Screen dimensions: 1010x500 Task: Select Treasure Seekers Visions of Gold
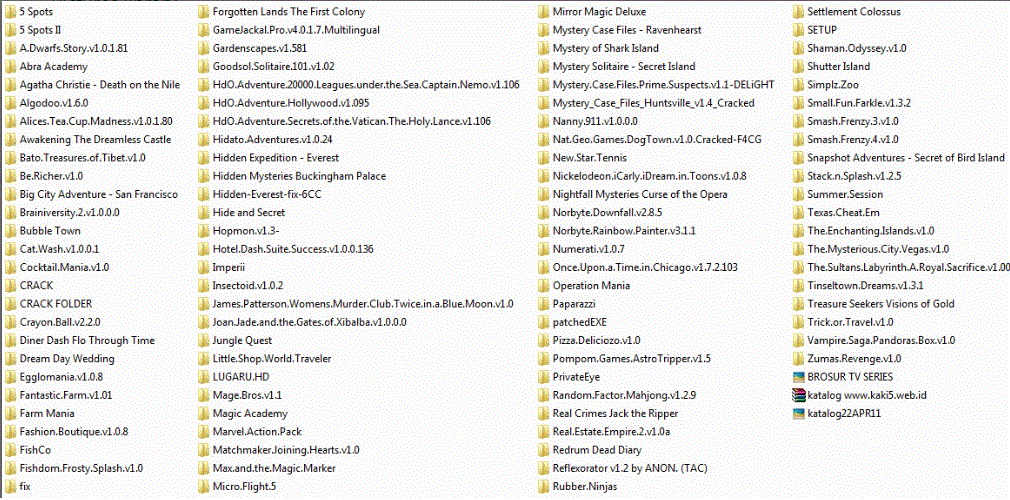pyautogui.click(x=881, y=303)
